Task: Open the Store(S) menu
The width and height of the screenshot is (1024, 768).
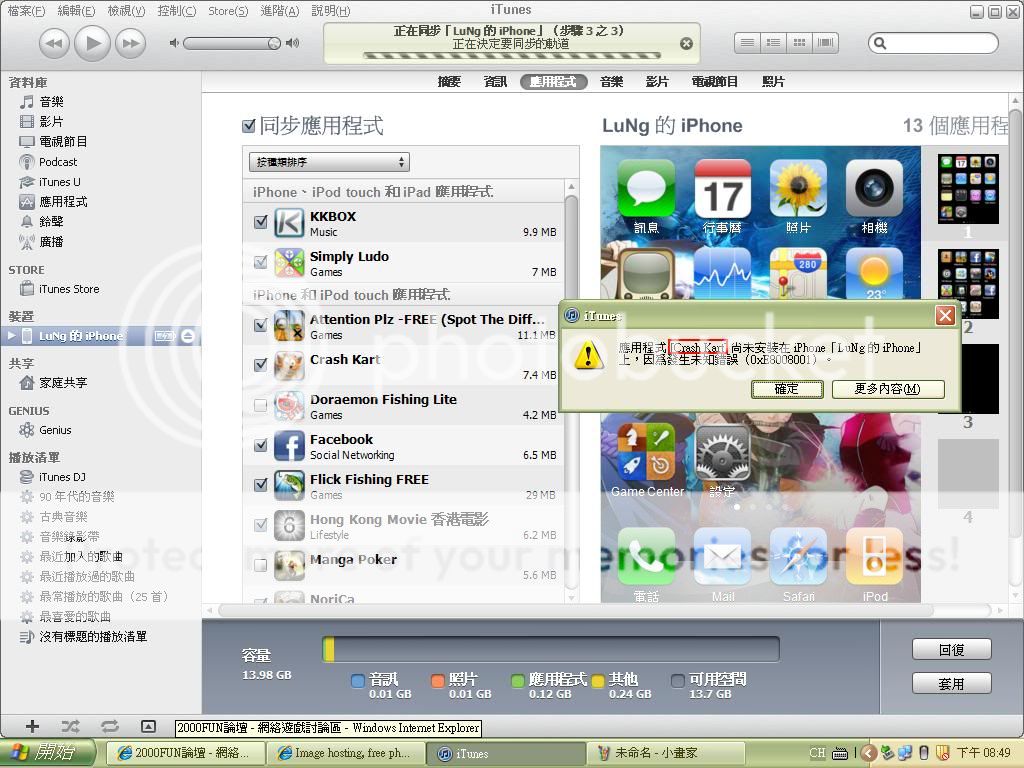Action: click(227, 11)
